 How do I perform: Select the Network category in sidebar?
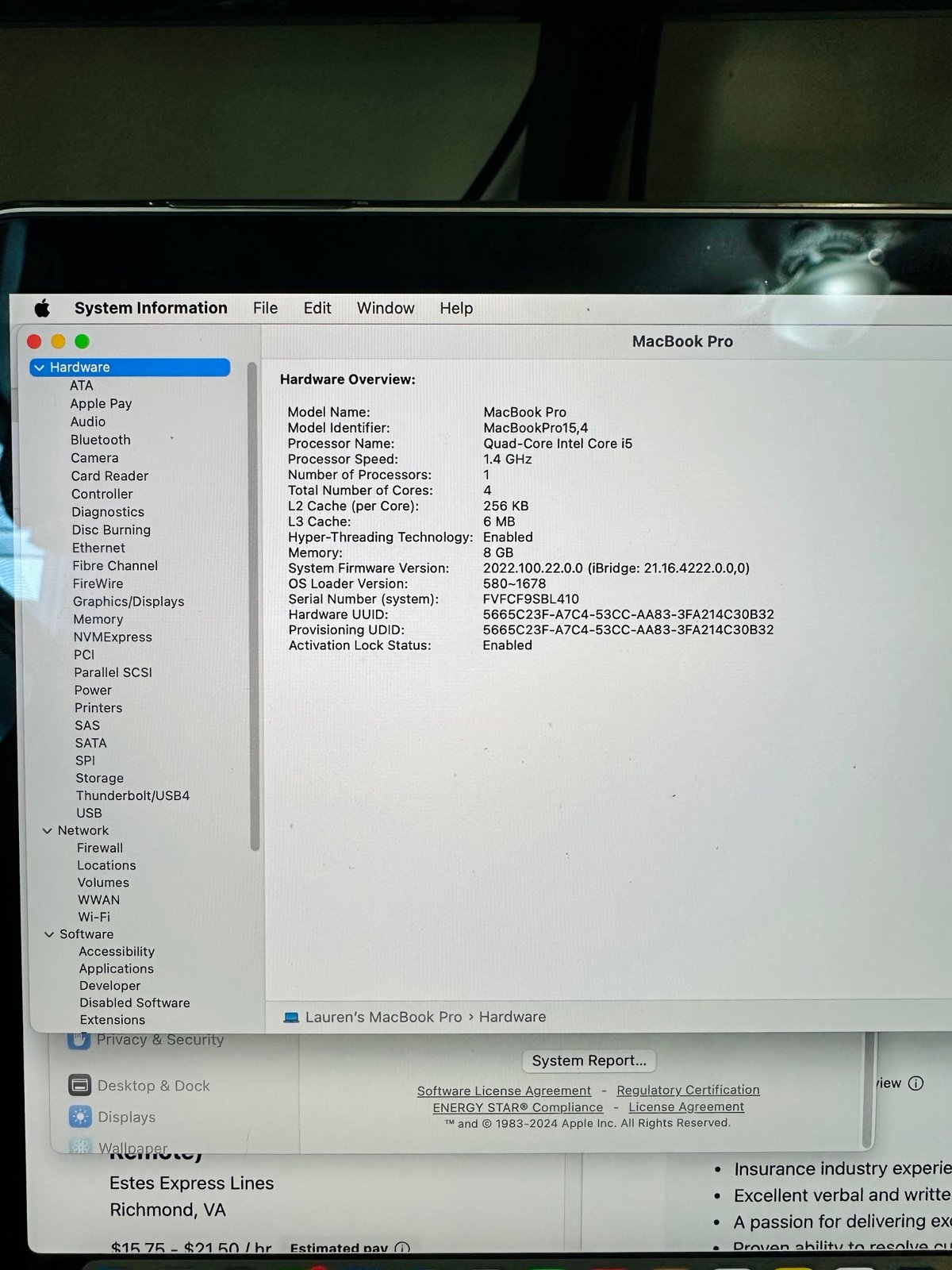83,830
